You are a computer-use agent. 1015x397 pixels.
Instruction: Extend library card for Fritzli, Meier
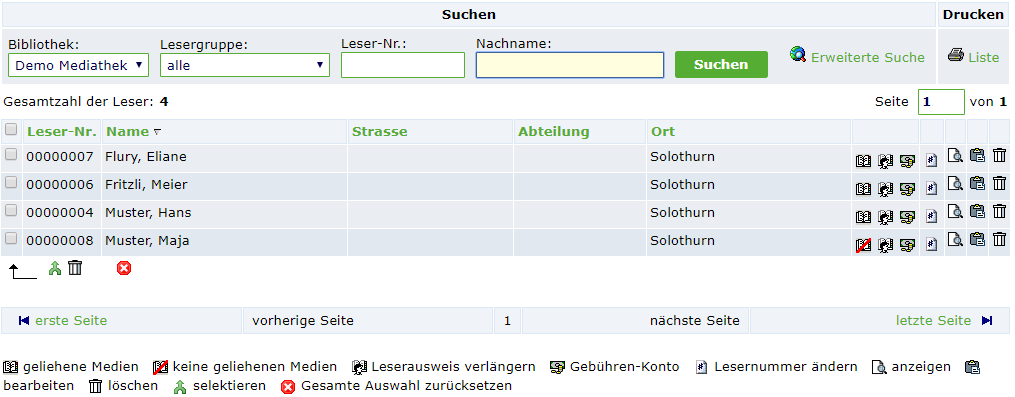click(x=885, y=188)
